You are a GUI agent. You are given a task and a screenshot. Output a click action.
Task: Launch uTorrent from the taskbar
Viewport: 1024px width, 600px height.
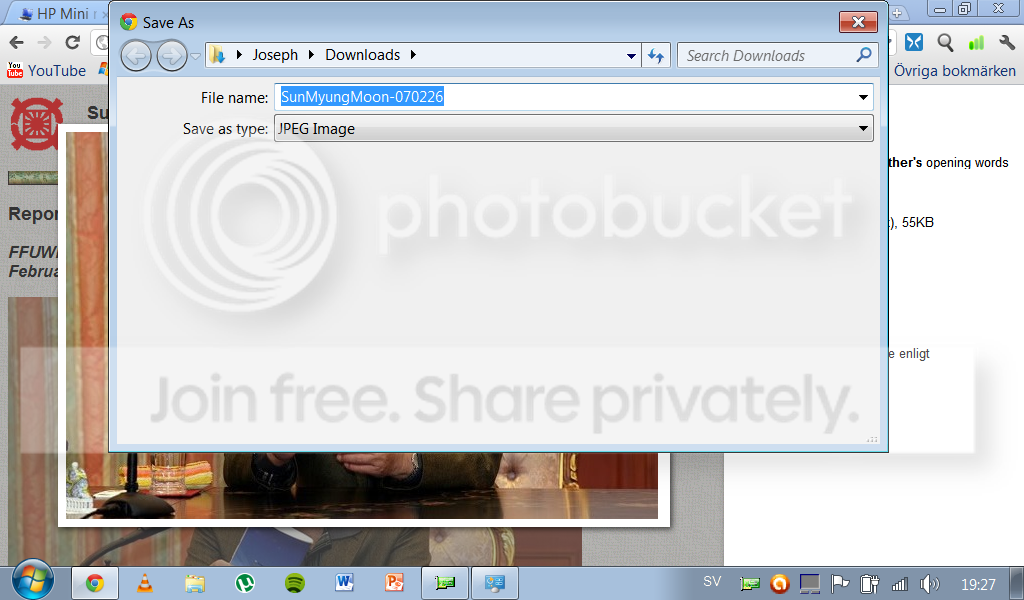click(245, 582)
